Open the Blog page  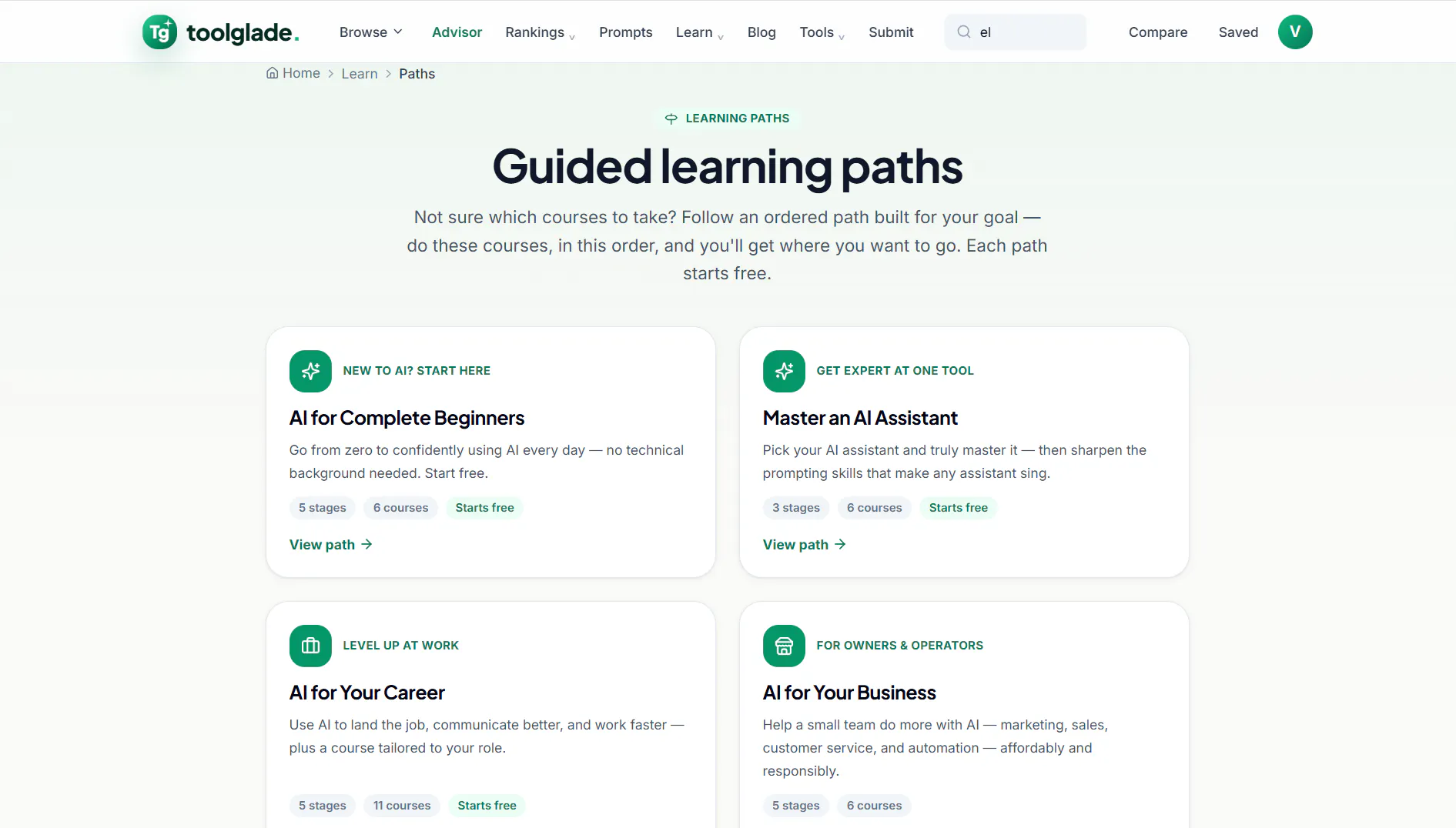click(761, 32)
